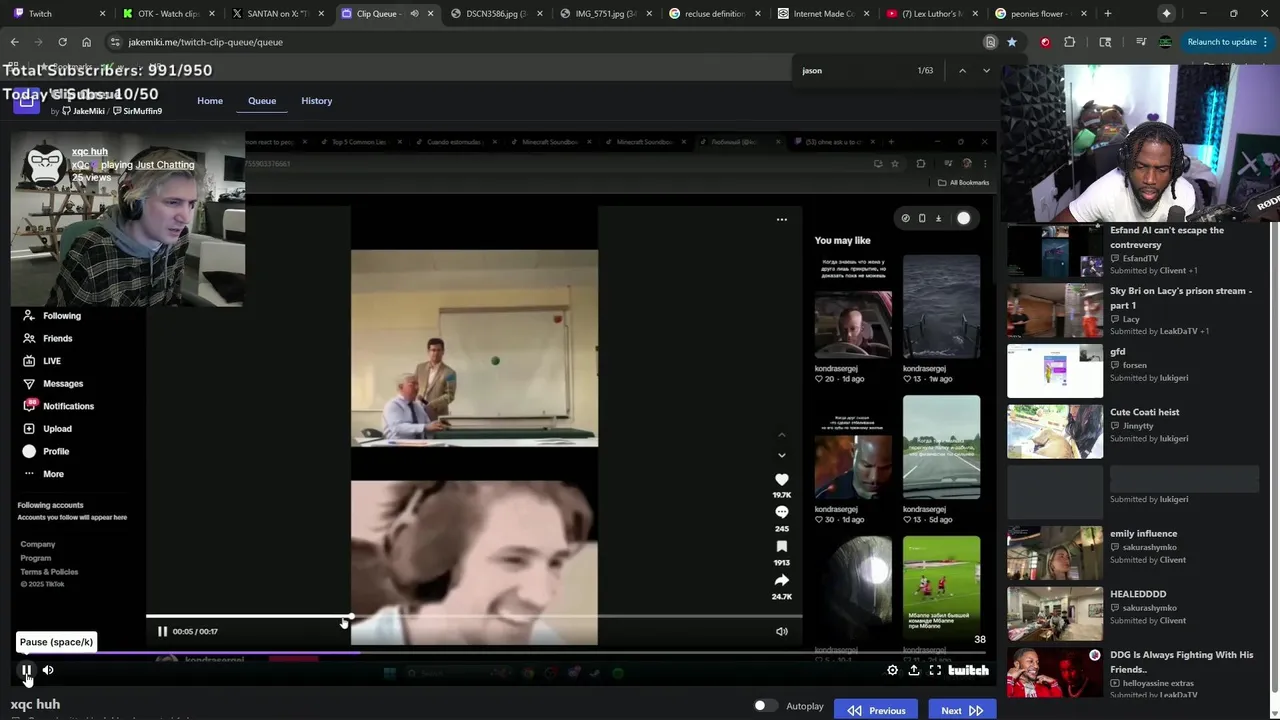Screen dimensions: 1280x720
Task: Switch to the DSCN3586.jpg tab
Action: pos(496,14)
